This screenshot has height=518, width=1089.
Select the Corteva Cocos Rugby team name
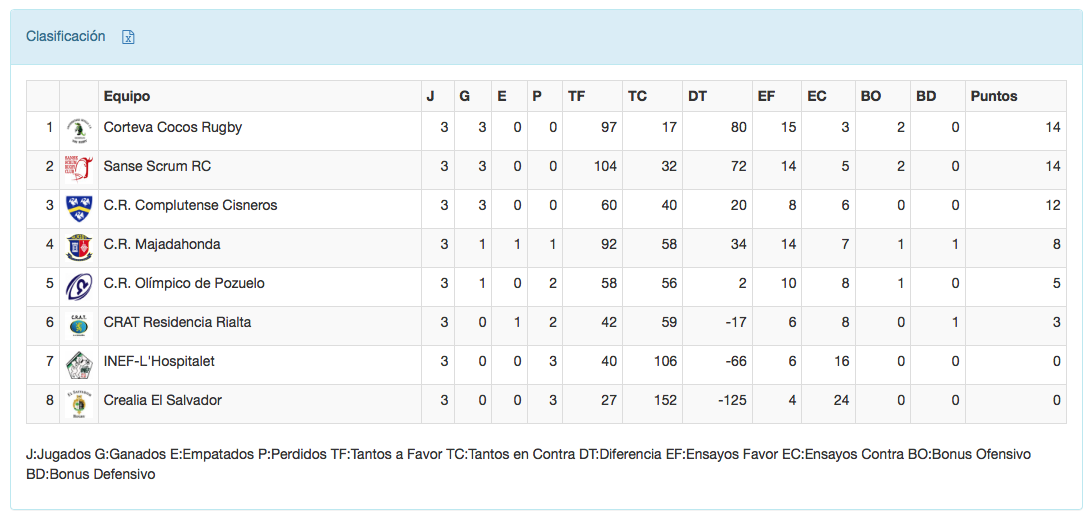pyautogui.click(x=173, y=127)
